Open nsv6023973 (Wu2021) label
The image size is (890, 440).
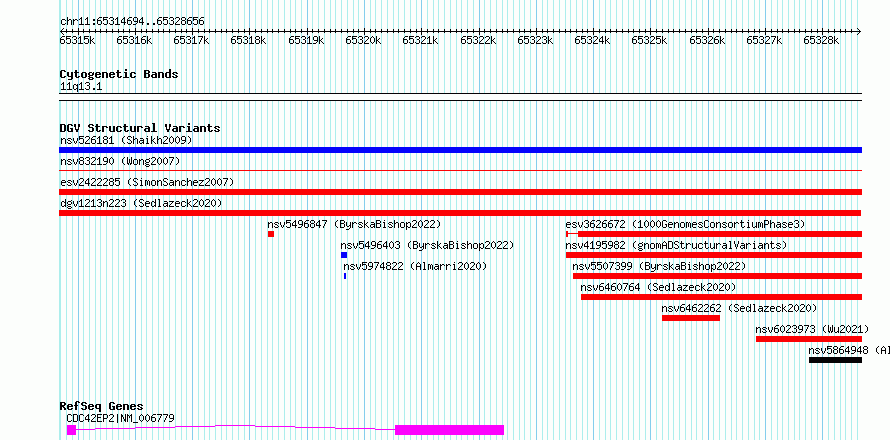(x=812, y=329)
